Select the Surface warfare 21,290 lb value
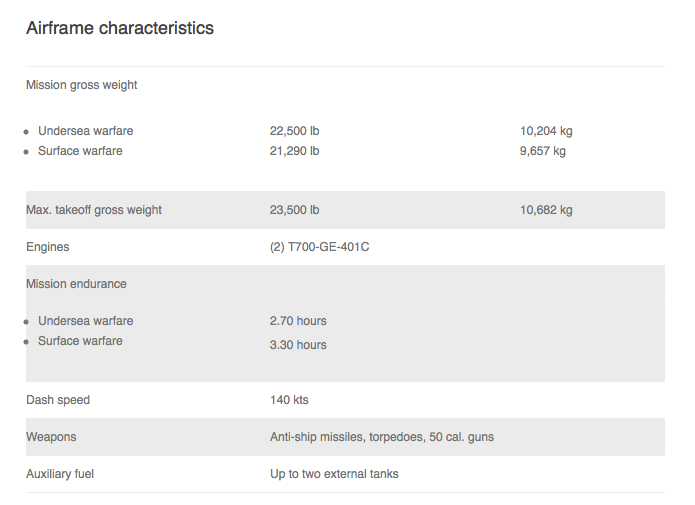695x505 pixels. coord(294,151)
